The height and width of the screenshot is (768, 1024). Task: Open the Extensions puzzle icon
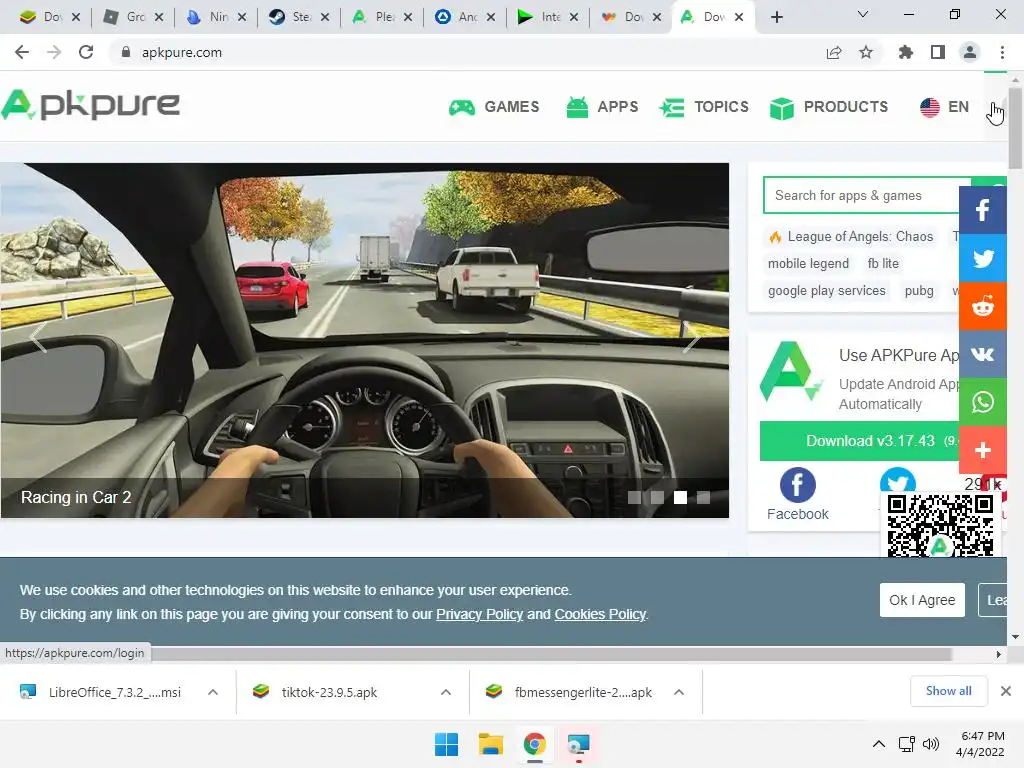click(905, 52)
